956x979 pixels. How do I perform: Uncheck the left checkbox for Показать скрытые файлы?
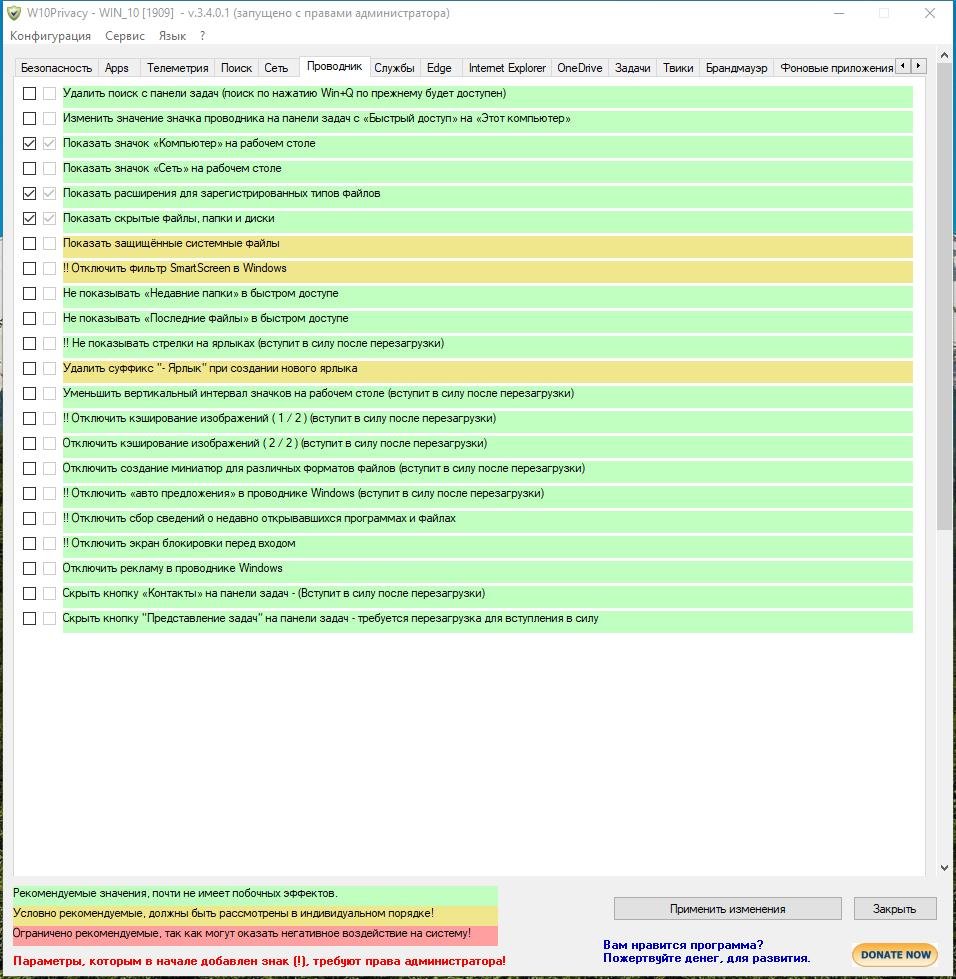click(x=30, y=219)
